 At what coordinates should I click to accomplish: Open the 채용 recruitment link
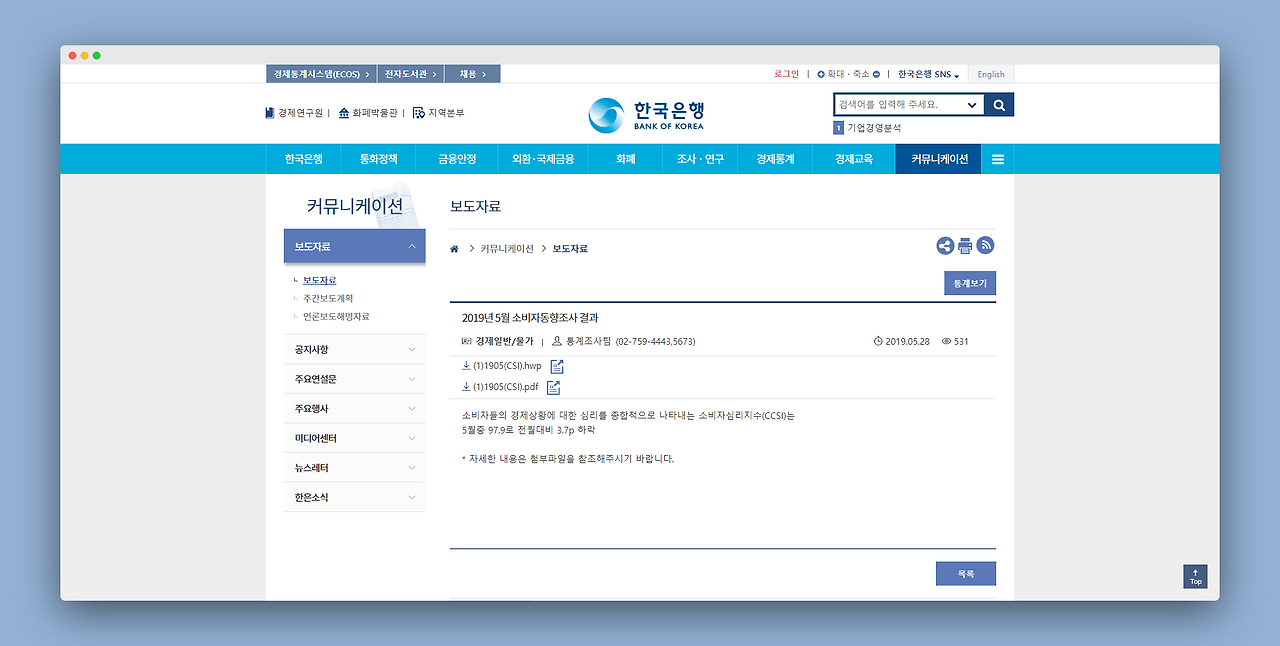[x=472, y=74]
